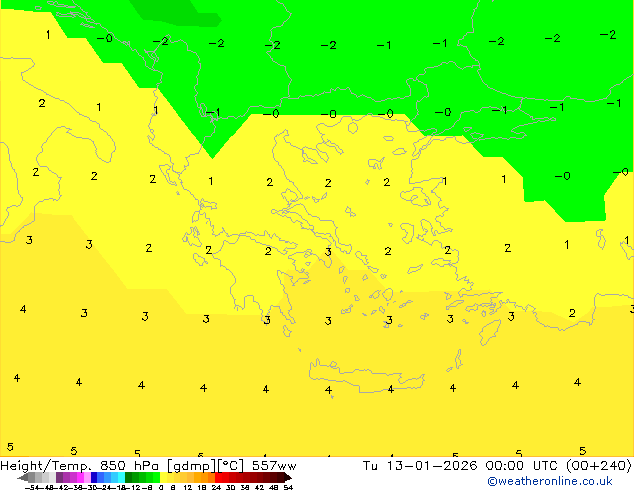Image resolution: width=634 pixels, height=490 pixels.
Task: Click the '54' label at the legend's end
Action: coord(288,487)
